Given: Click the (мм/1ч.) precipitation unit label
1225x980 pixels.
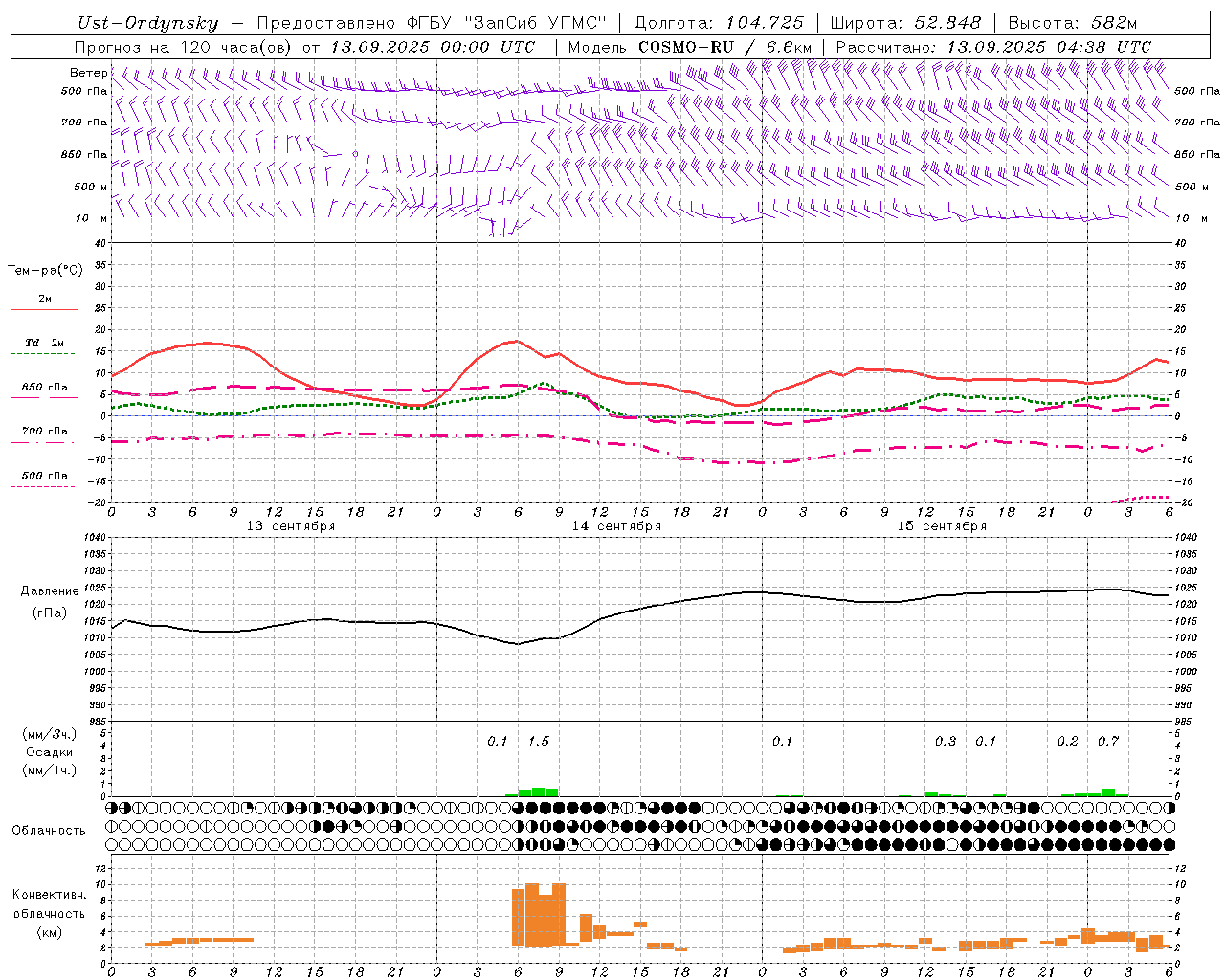Looking at the screenshot, I should pyautogui.click(x=50, y=771).
